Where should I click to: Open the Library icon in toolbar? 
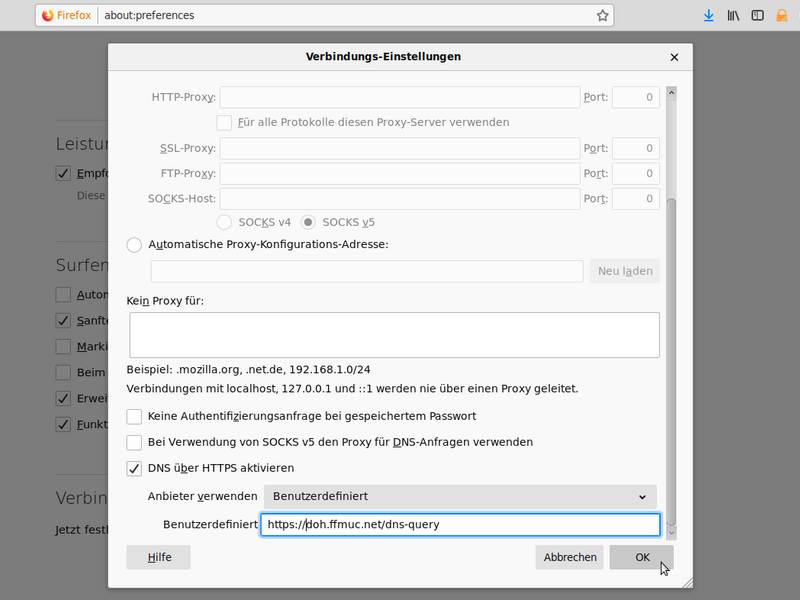[733, 15]
